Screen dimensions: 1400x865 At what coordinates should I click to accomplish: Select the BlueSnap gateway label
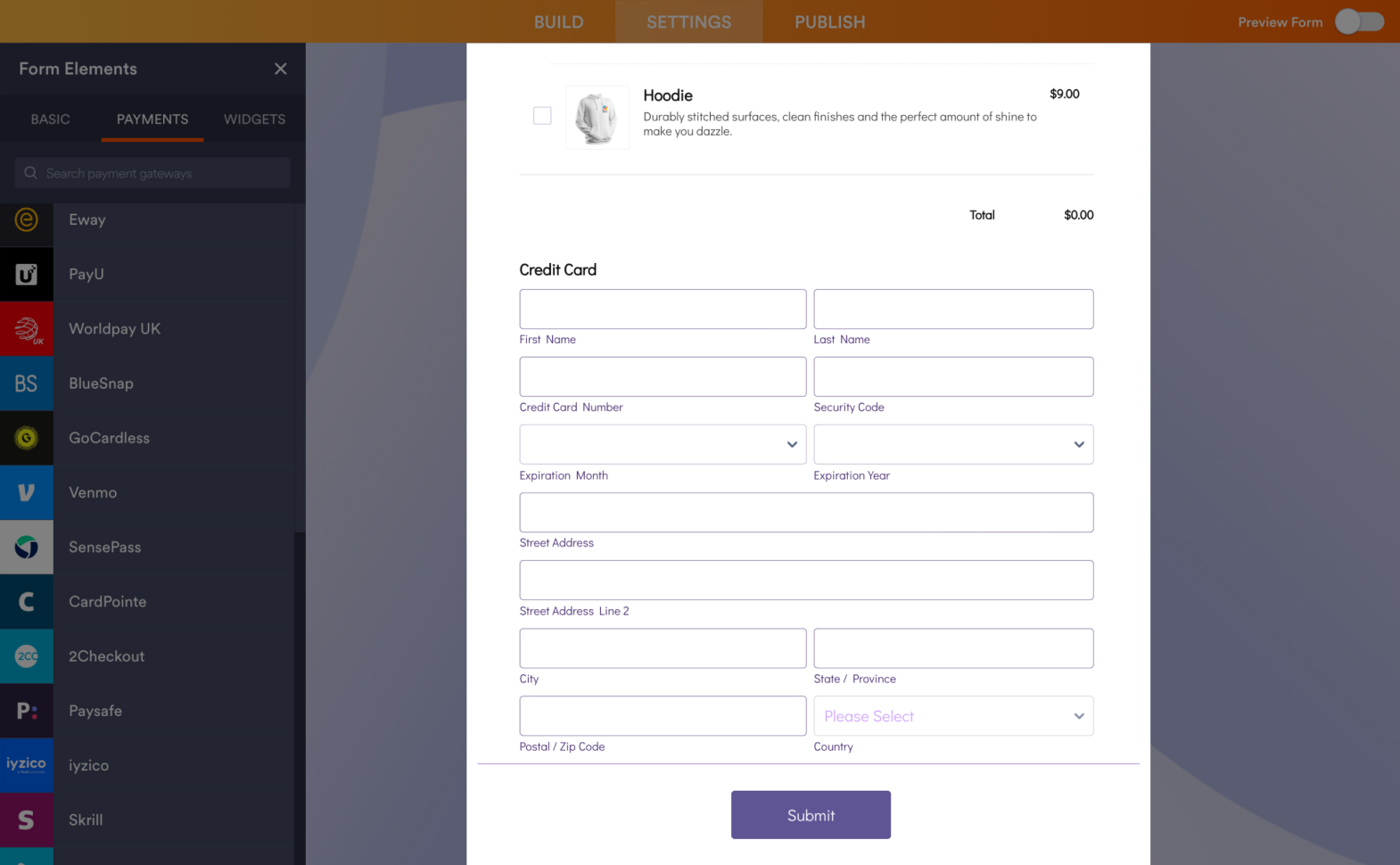(x=101, y=383)
